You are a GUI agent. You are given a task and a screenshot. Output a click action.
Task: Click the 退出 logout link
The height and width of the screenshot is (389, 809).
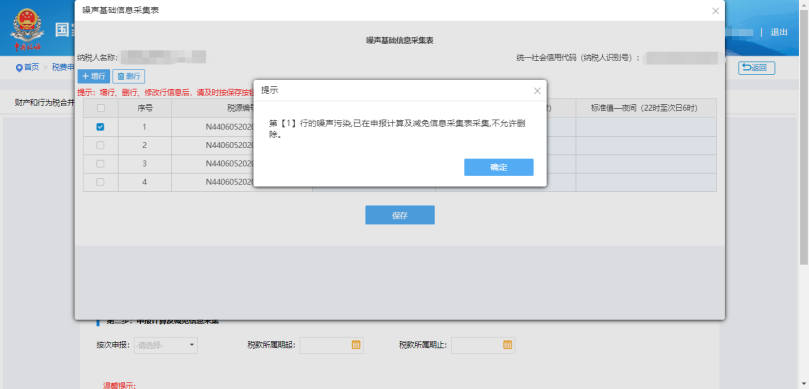779,32
